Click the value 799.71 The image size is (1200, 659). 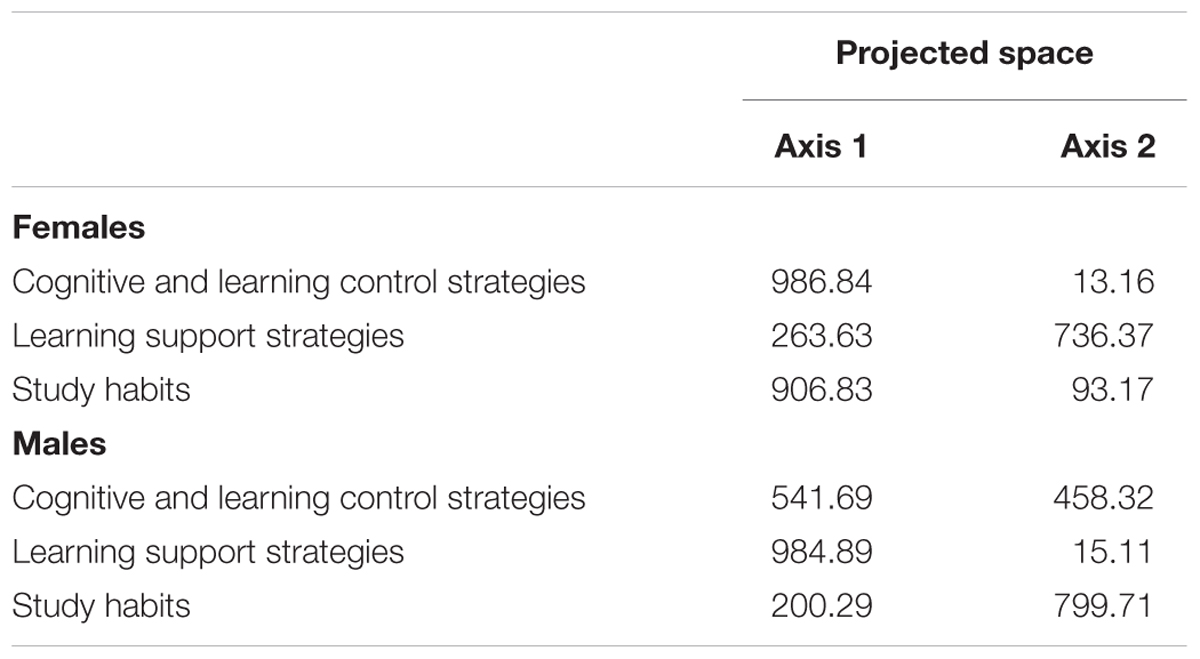1104,605
